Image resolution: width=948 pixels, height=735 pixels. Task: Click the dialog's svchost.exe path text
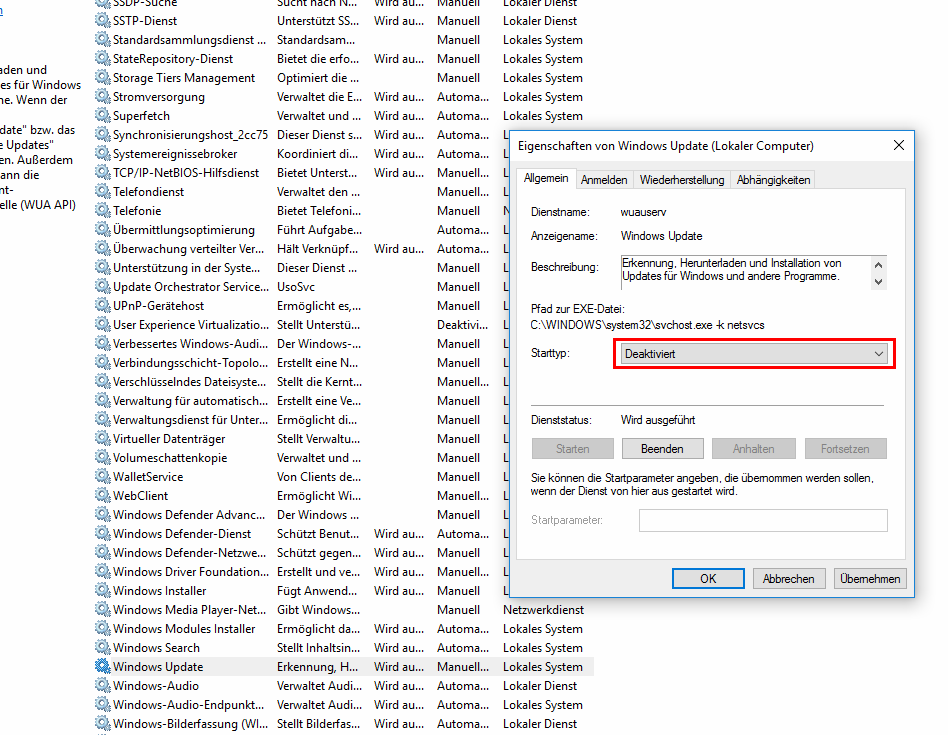pos(648,325)
